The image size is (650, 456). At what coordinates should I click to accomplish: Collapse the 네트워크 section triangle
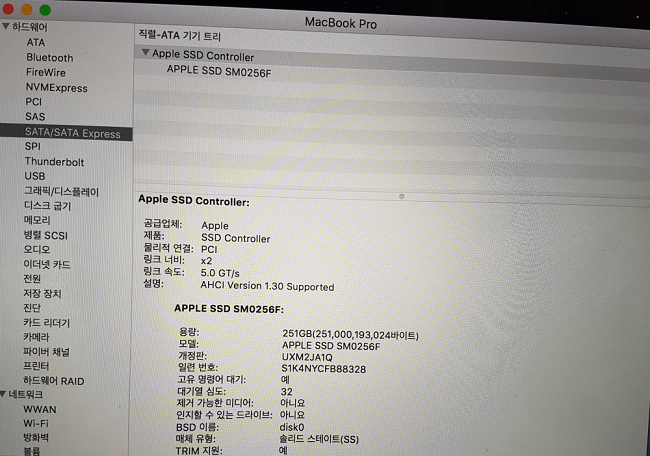6,394
